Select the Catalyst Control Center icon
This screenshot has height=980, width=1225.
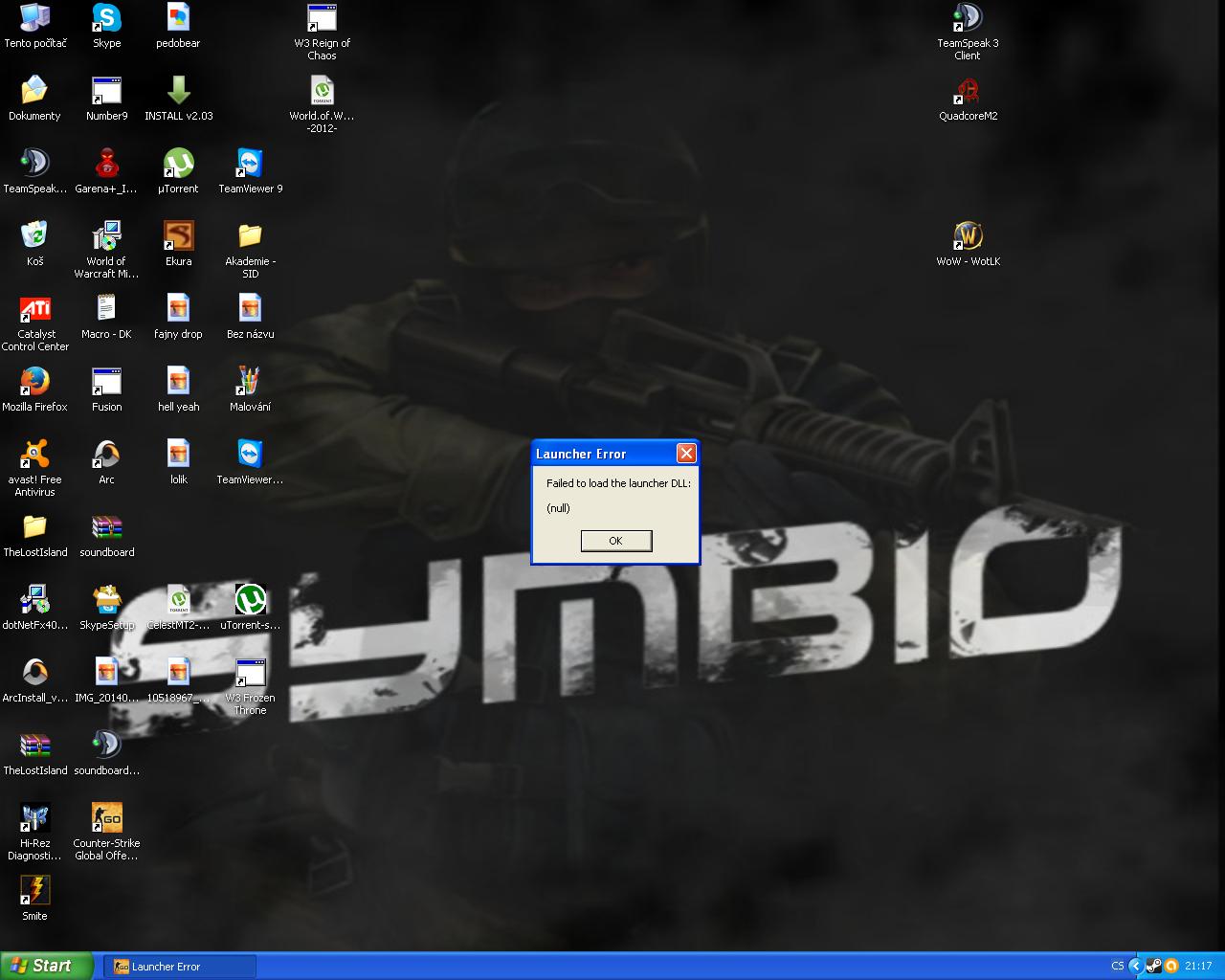[x=34, y=310]
